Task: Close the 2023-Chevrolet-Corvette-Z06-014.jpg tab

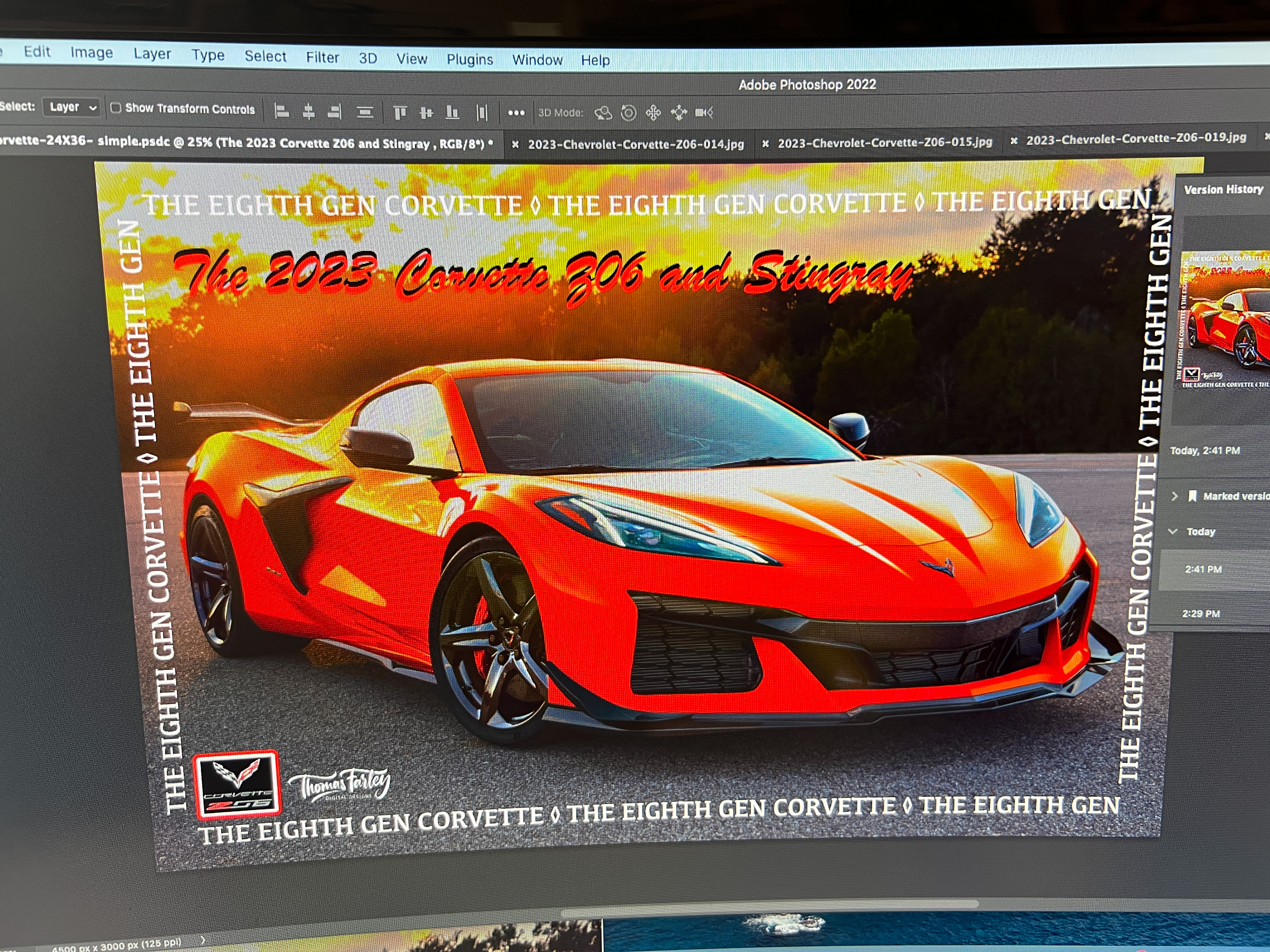Action: click(x=515, y=144)
